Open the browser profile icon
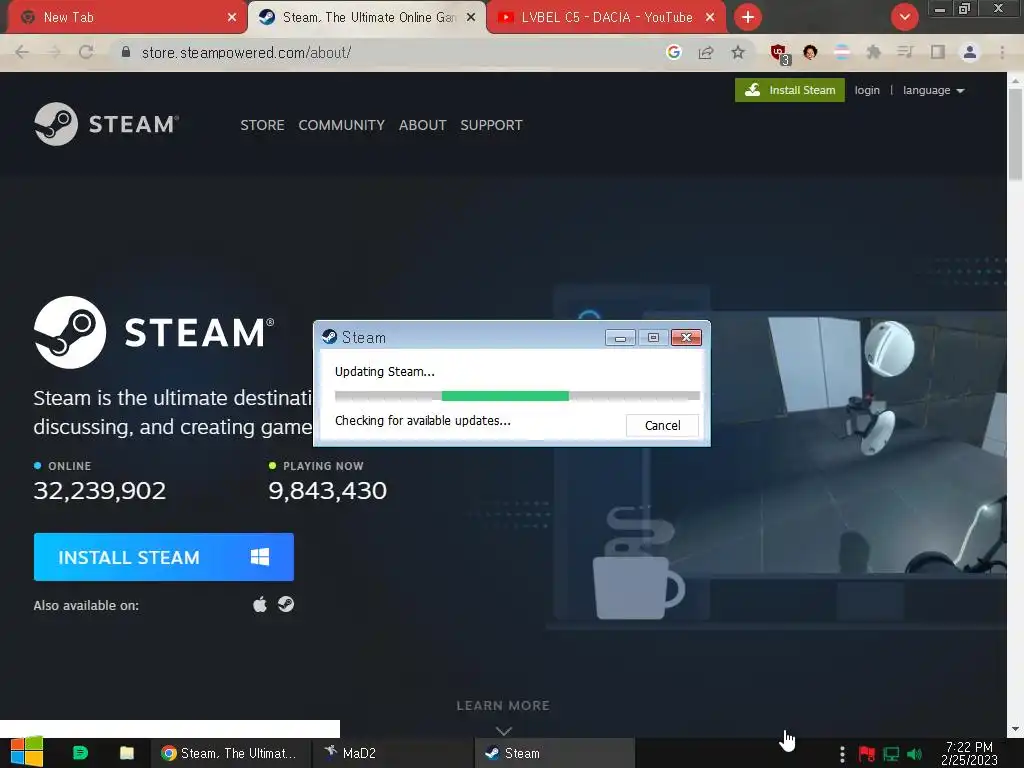The width and height of the screenshot is (1024, 768). tap(970, 52)
